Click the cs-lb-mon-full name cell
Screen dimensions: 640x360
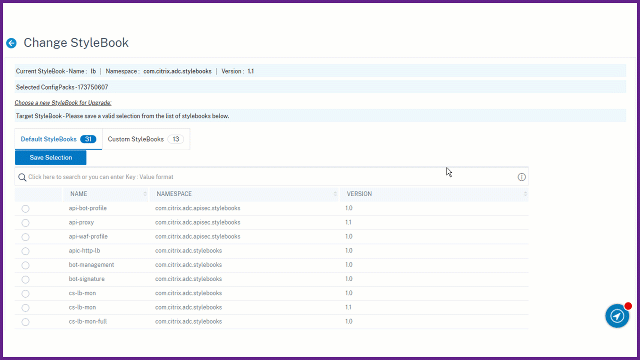pos(87,321)
